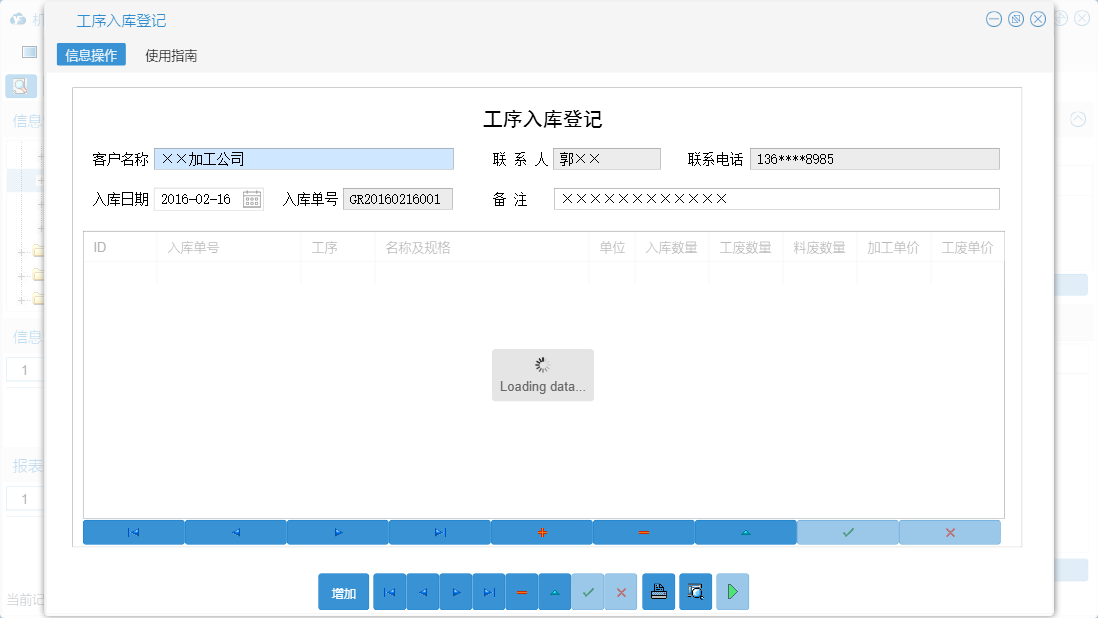Click the 增加 button

[343, 591]
